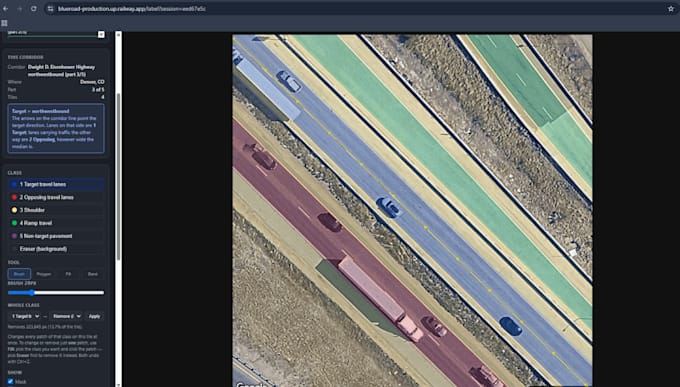Open the small dropdown box atop the sidebar
This screenshot has height=387, width=680.
pyautogui.click(x=101, y=34)
